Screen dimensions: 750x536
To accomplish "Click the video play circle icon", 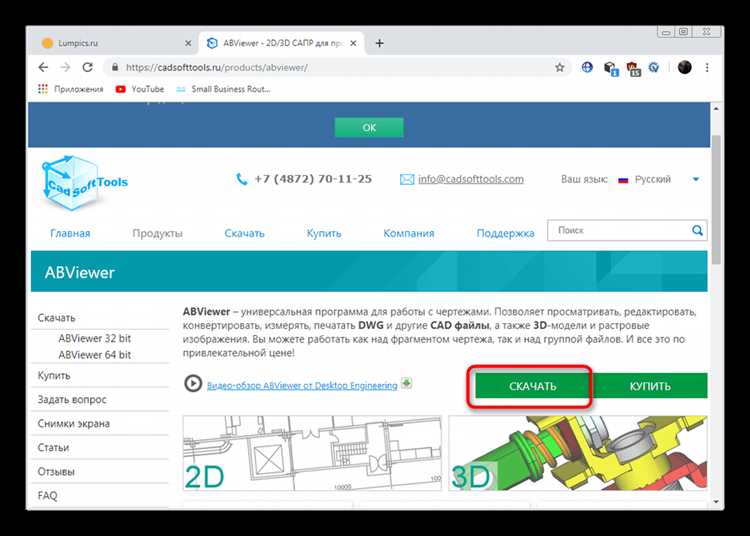I will point(193,383).
